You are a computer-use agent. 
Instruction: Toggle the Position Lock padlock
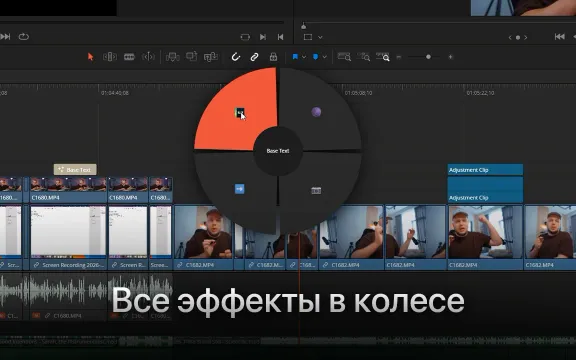tap(273, 57)
